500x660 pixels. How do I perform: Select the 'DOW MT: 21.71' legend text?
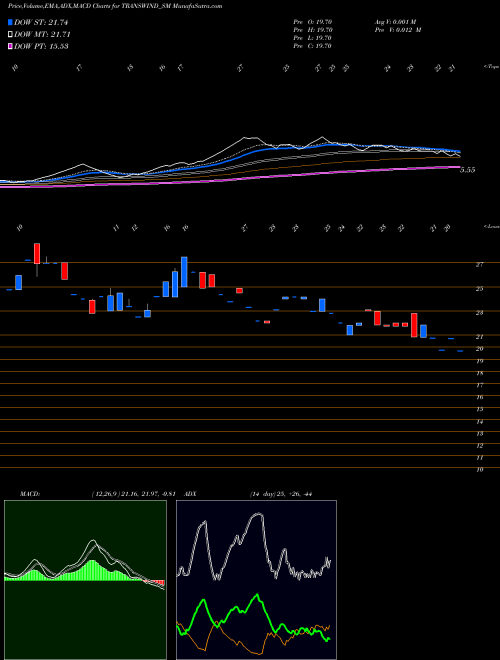tap(42, 34)
